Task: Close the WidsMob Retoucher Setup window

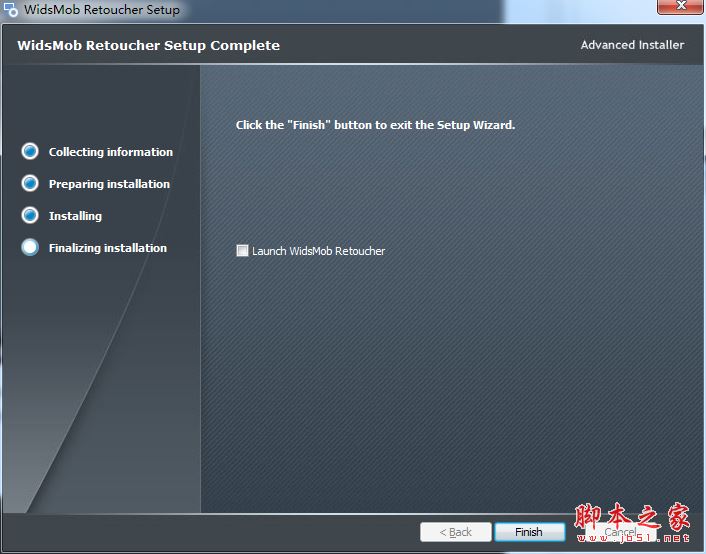Action: (x=680, y=6)
